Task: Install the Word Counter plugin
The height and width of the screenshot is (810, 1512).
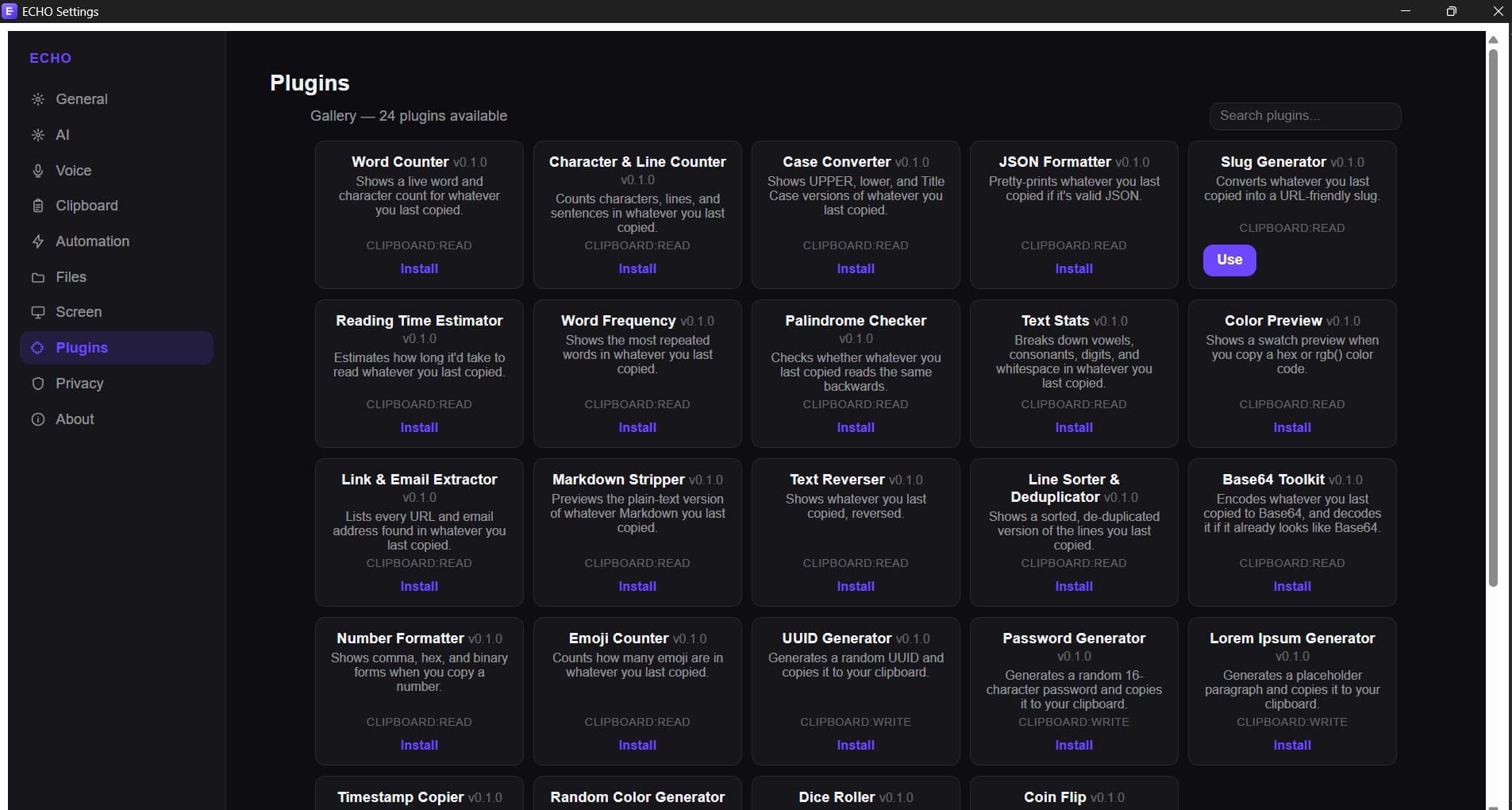Action: coord(419,268)
